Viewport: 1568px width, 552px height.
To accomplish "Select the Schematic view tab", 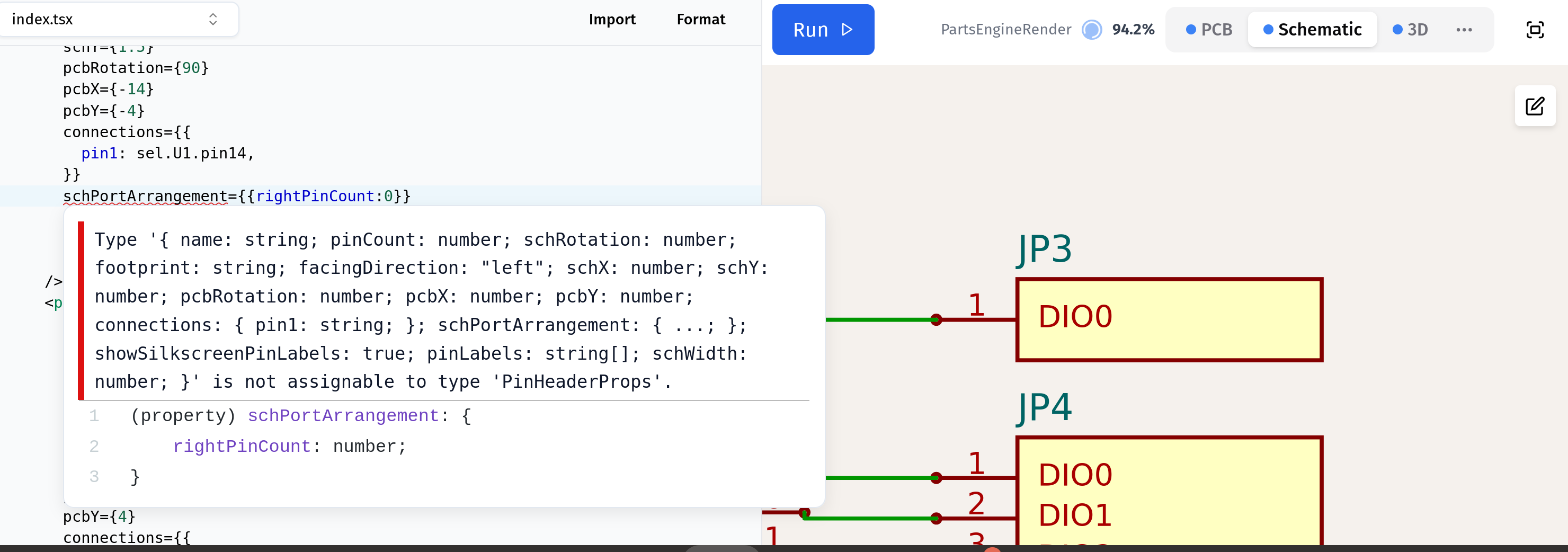I will (1312, 30).
